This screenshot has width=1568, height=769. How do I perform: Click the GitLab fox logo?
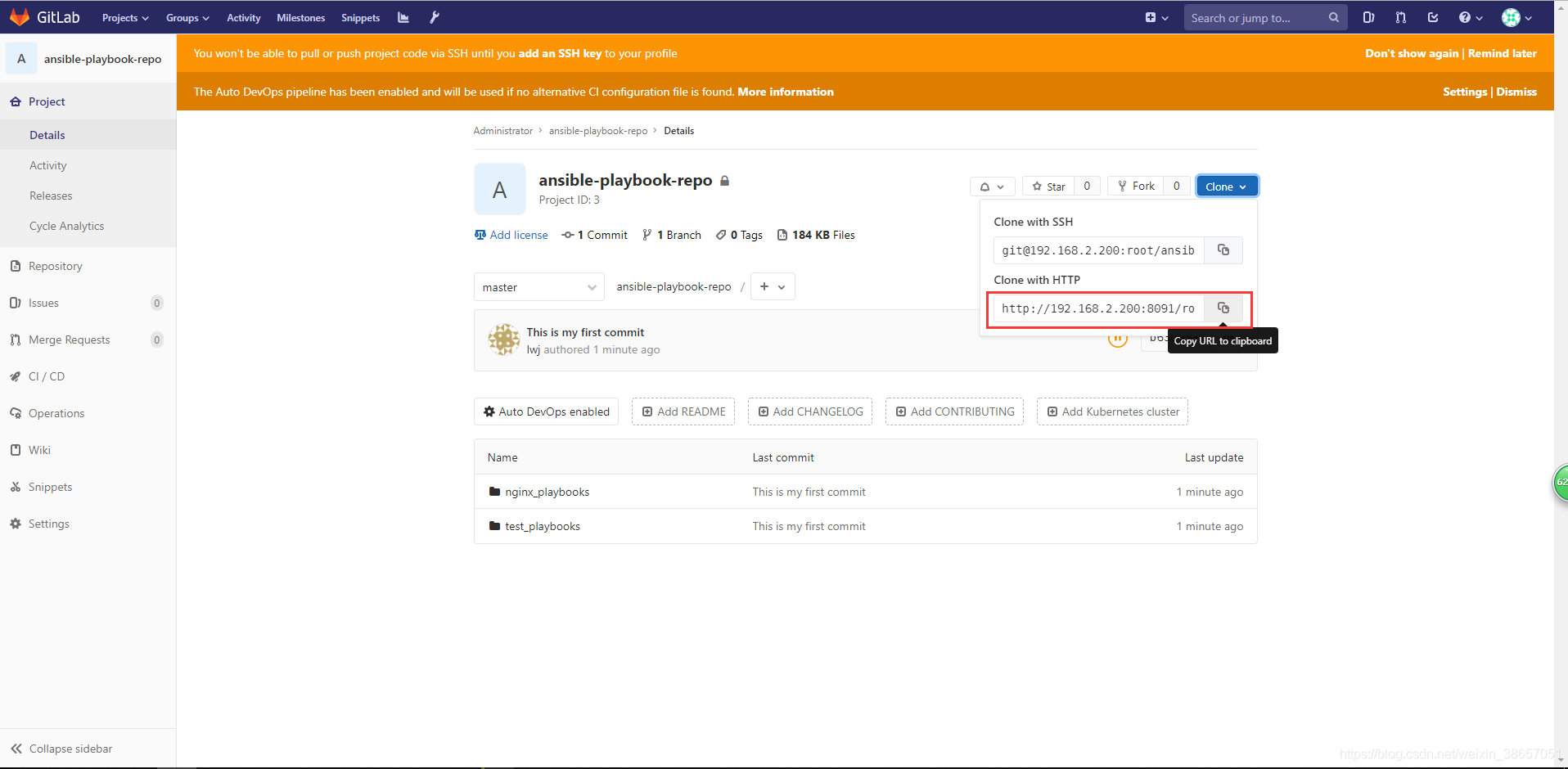[20, 17]
